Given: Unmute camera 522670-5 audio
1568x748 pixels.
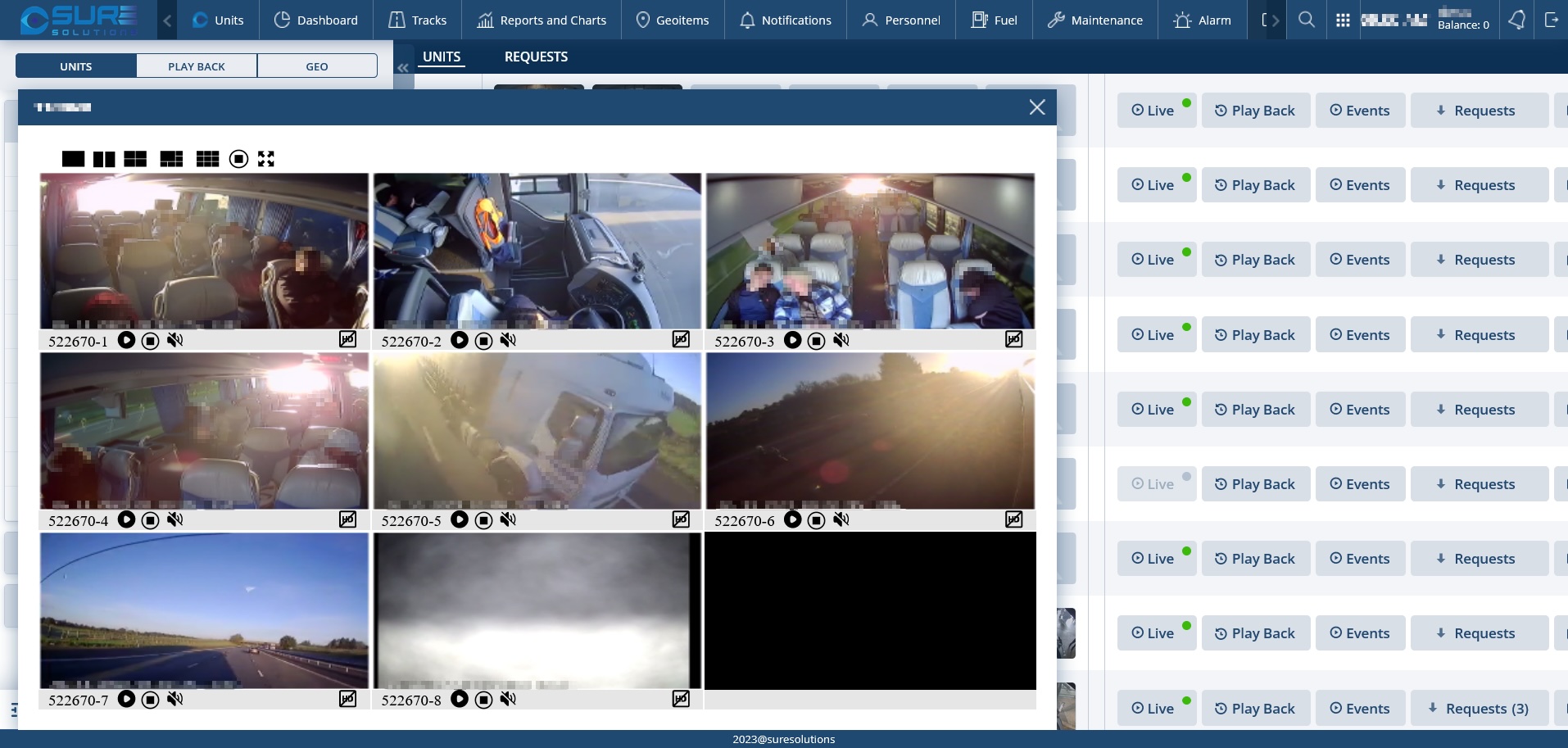Looking at the screenshot, I should [x=508, y=519].
